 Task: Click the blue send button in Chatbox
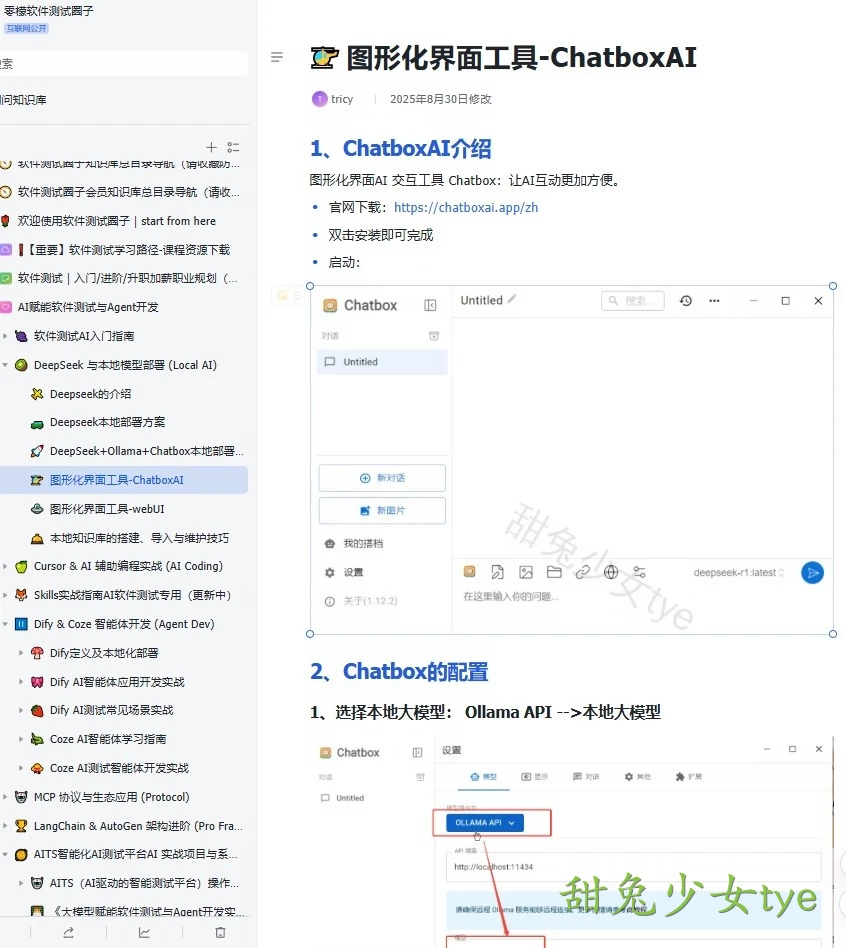click(812, 573)
